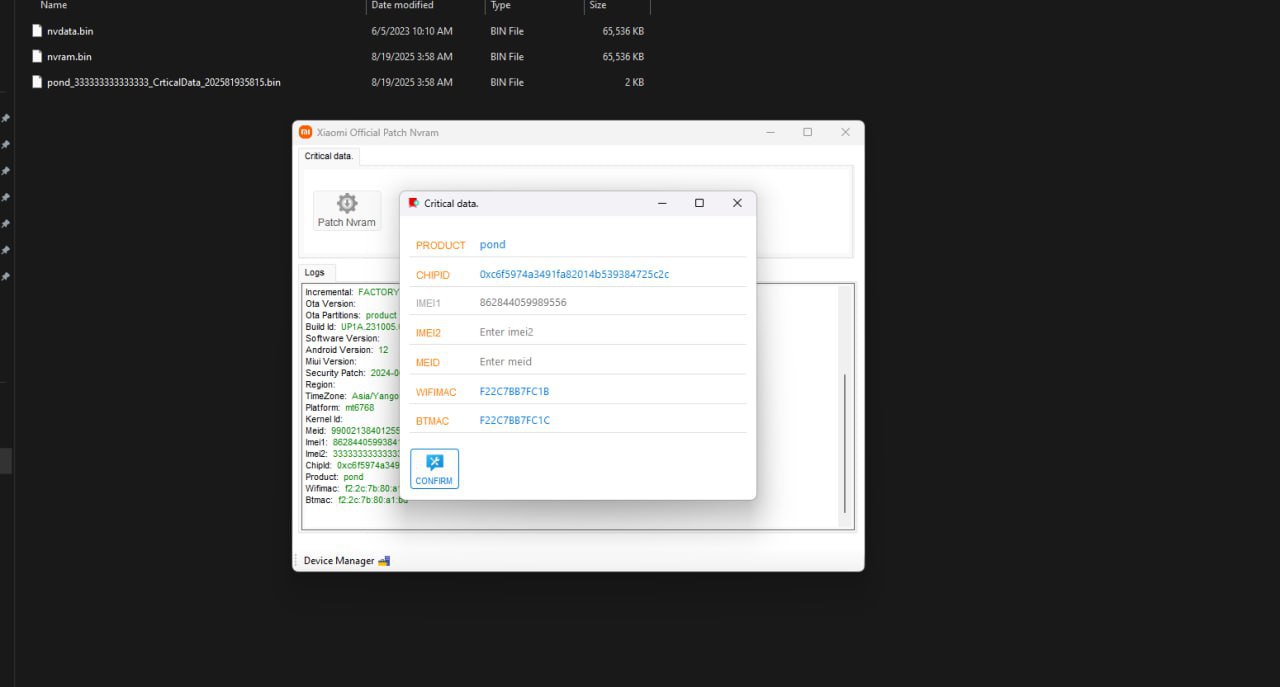This screenshot has width=1280, height=687.
Task: Click the Incremental: FACTORY log line
Action: 352,292
